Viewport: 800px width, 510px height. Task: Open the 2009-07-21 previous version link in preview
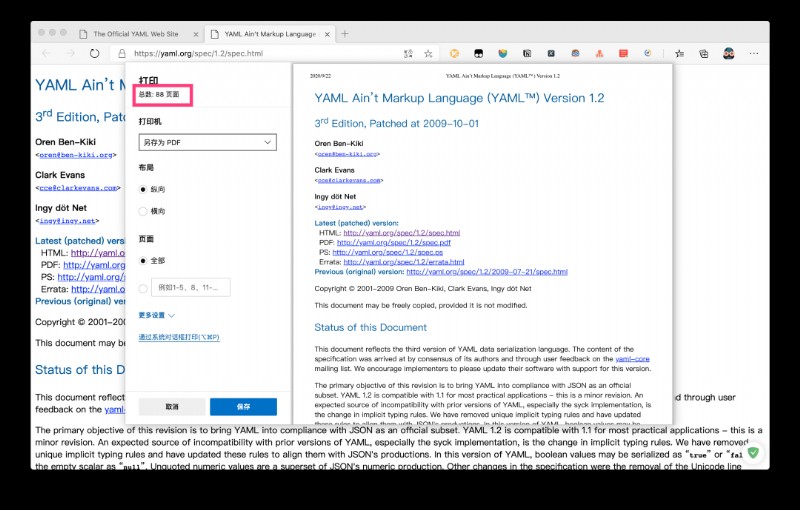pos(487,272)
